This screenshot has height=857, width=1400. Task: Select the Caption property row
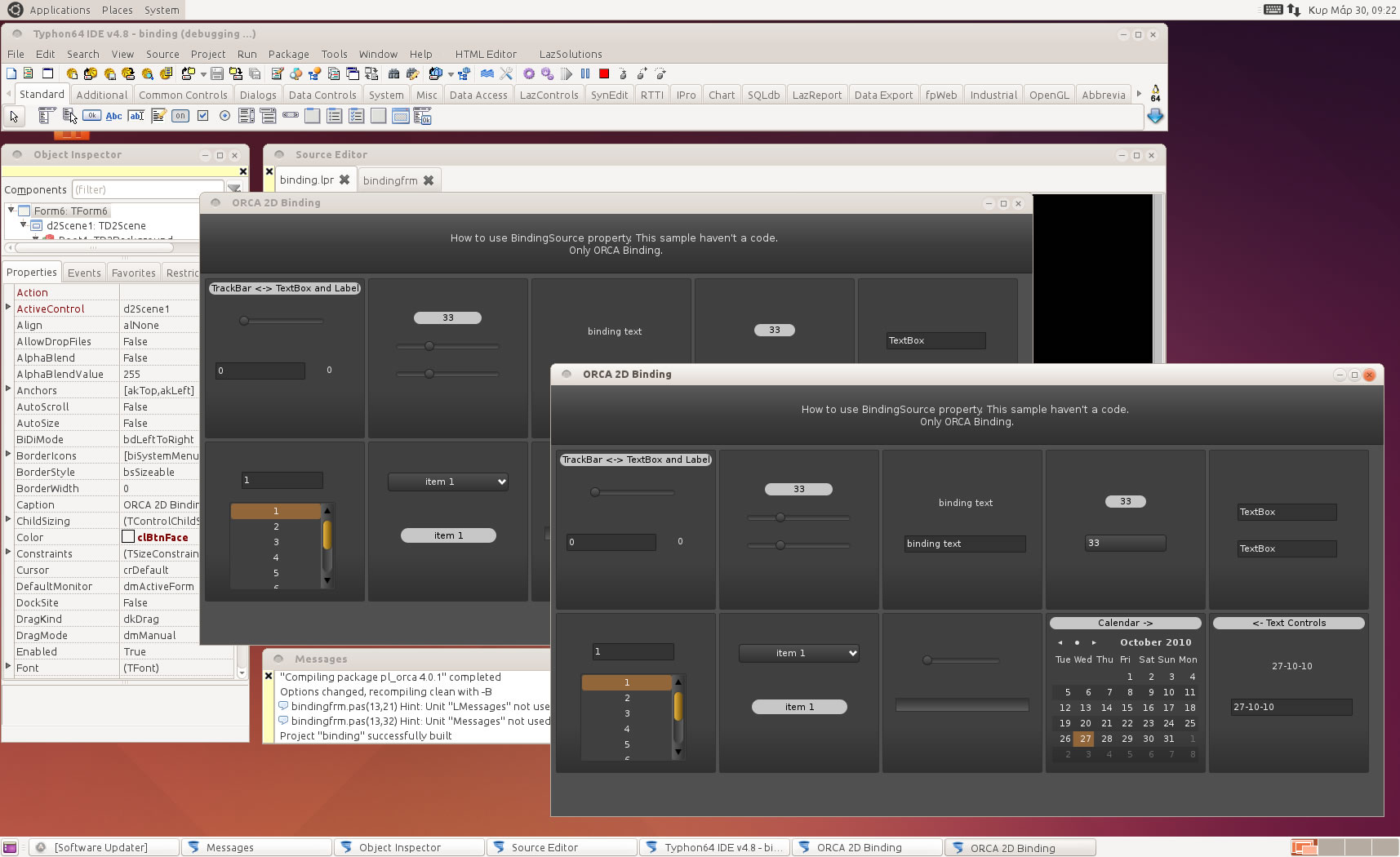[x=107, y=504]
